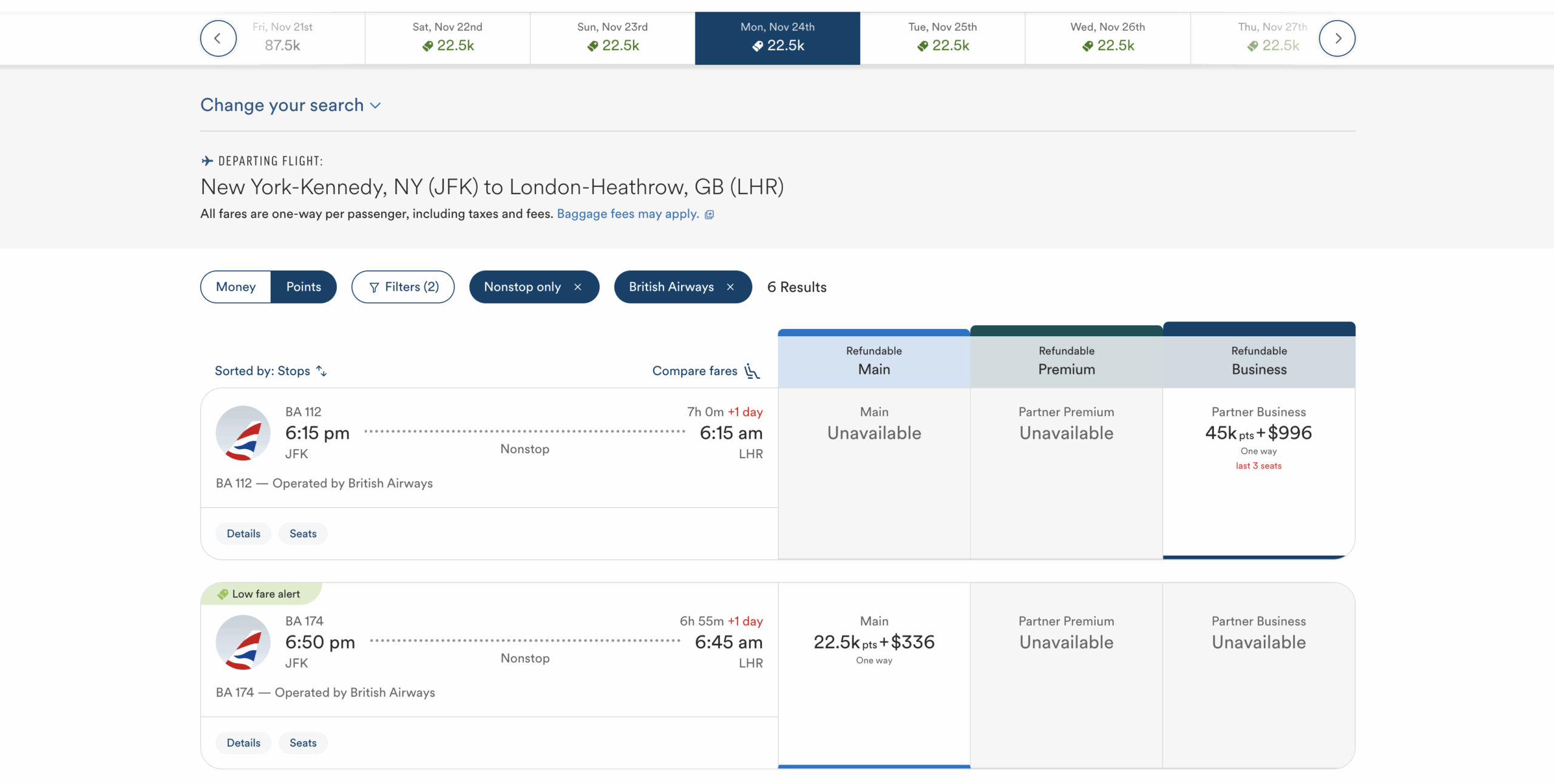Open Seats for flight BA 112
This screenshot has width=1554, height=784.
(303, 533)
